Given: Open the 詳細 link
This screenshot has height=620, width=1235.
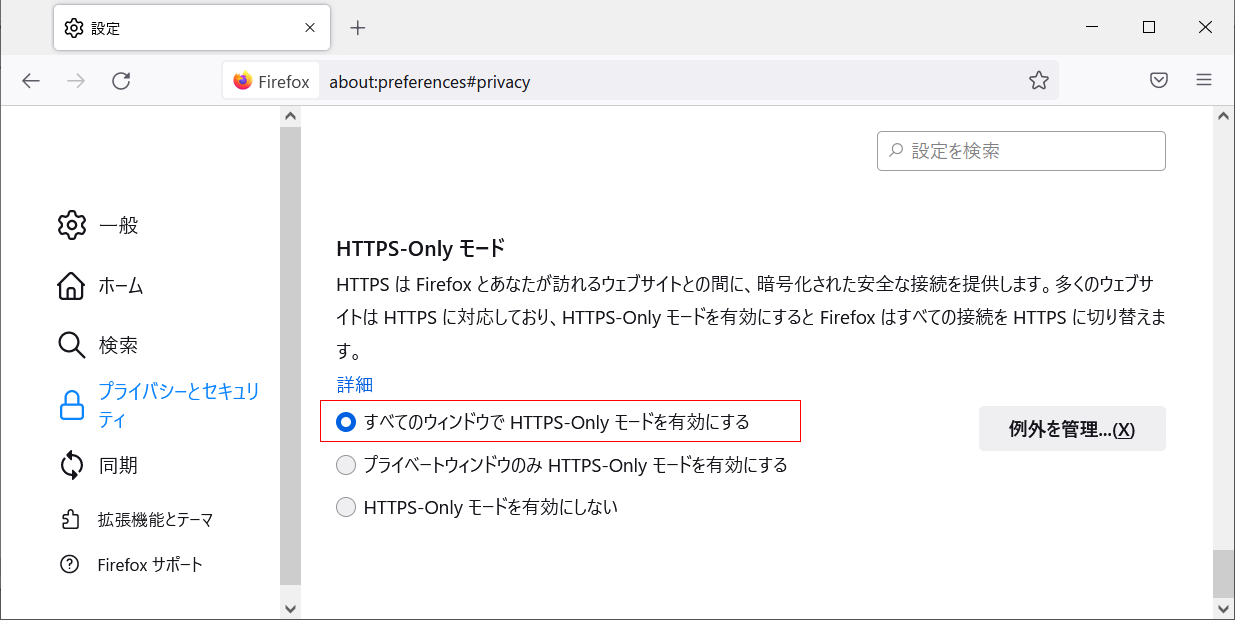Looking at the screenshot, I should 354,384.
